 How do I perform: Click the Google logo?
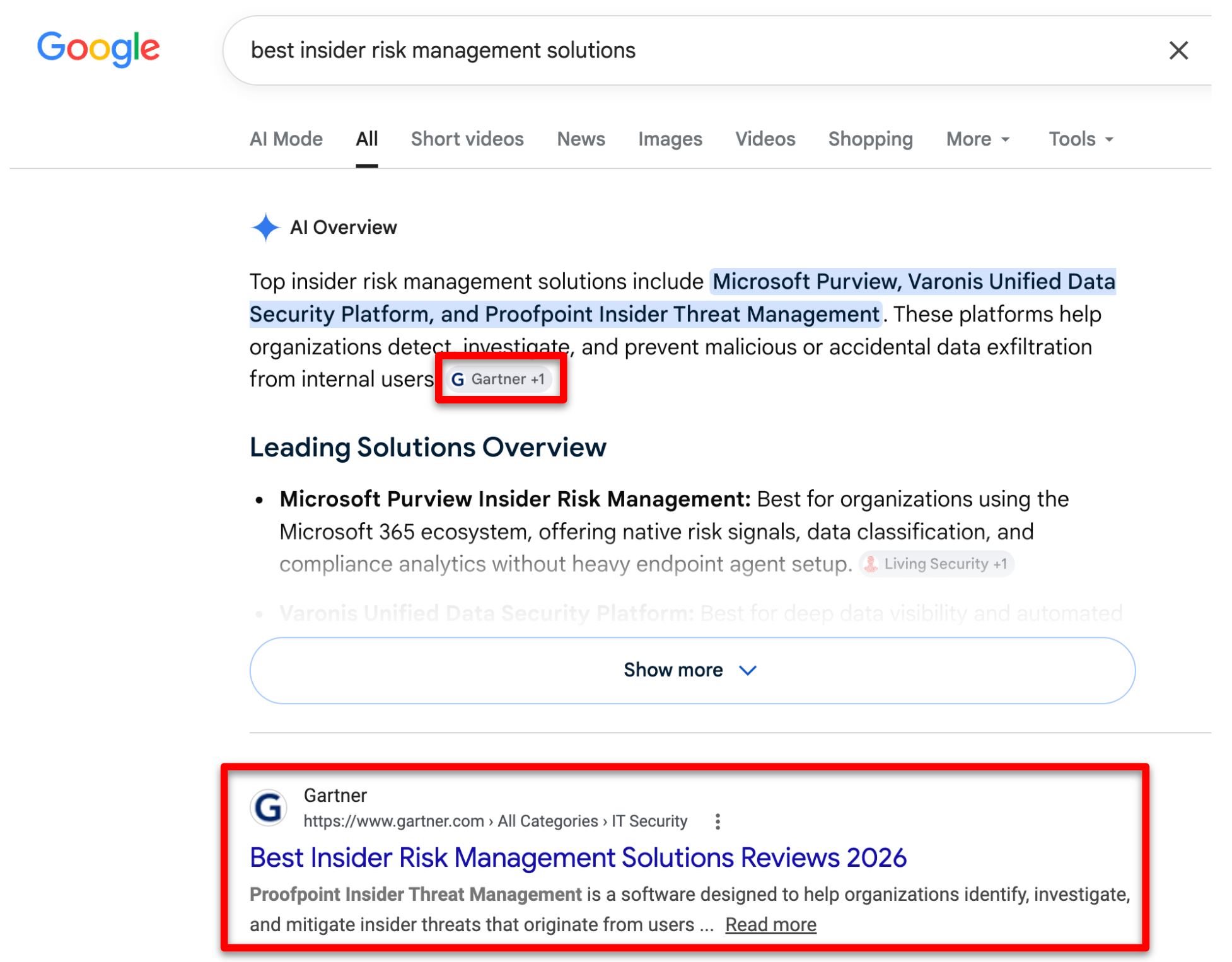(x=98, y=48)
